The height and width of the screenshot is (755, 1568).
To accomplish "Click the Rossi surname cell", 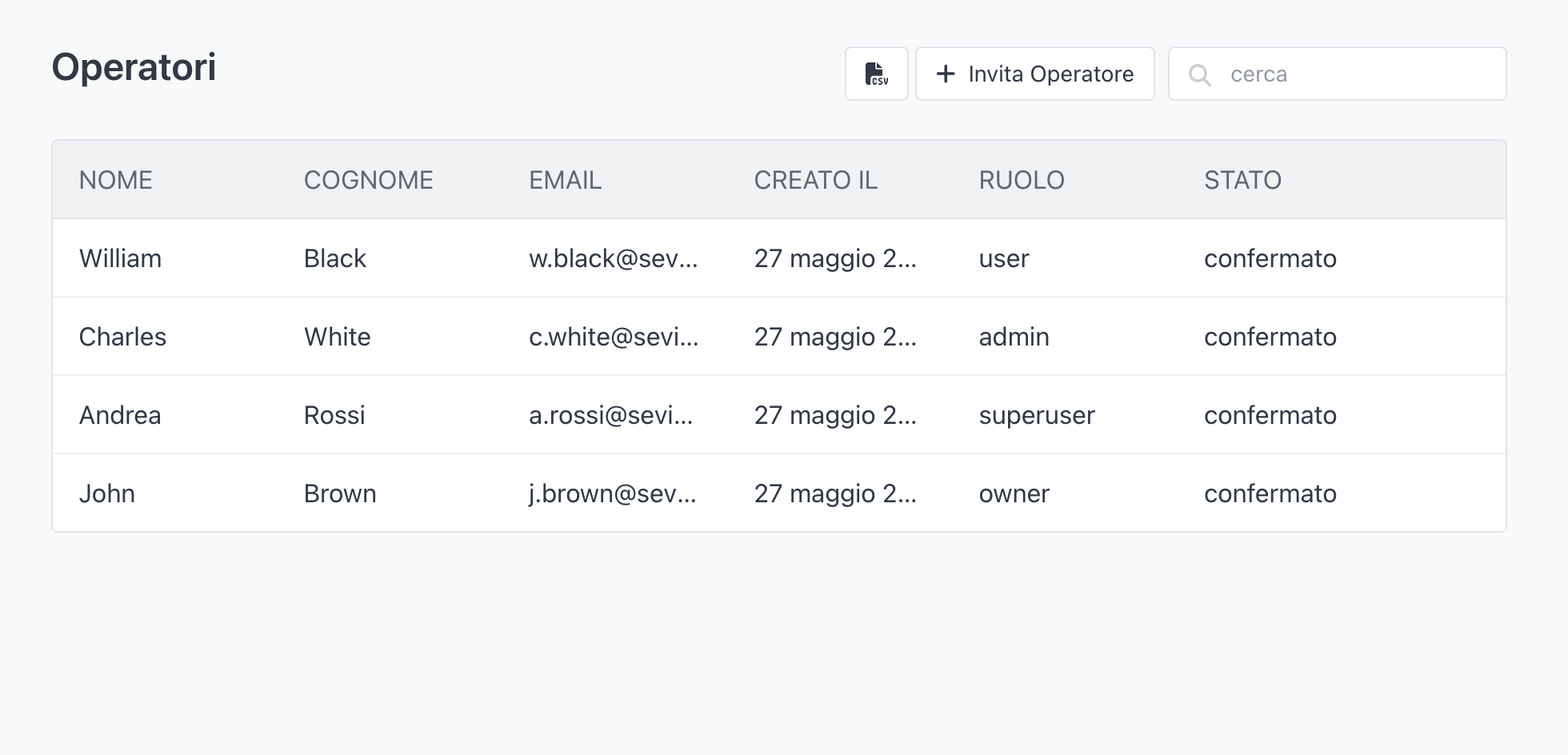I will point(334,415).
